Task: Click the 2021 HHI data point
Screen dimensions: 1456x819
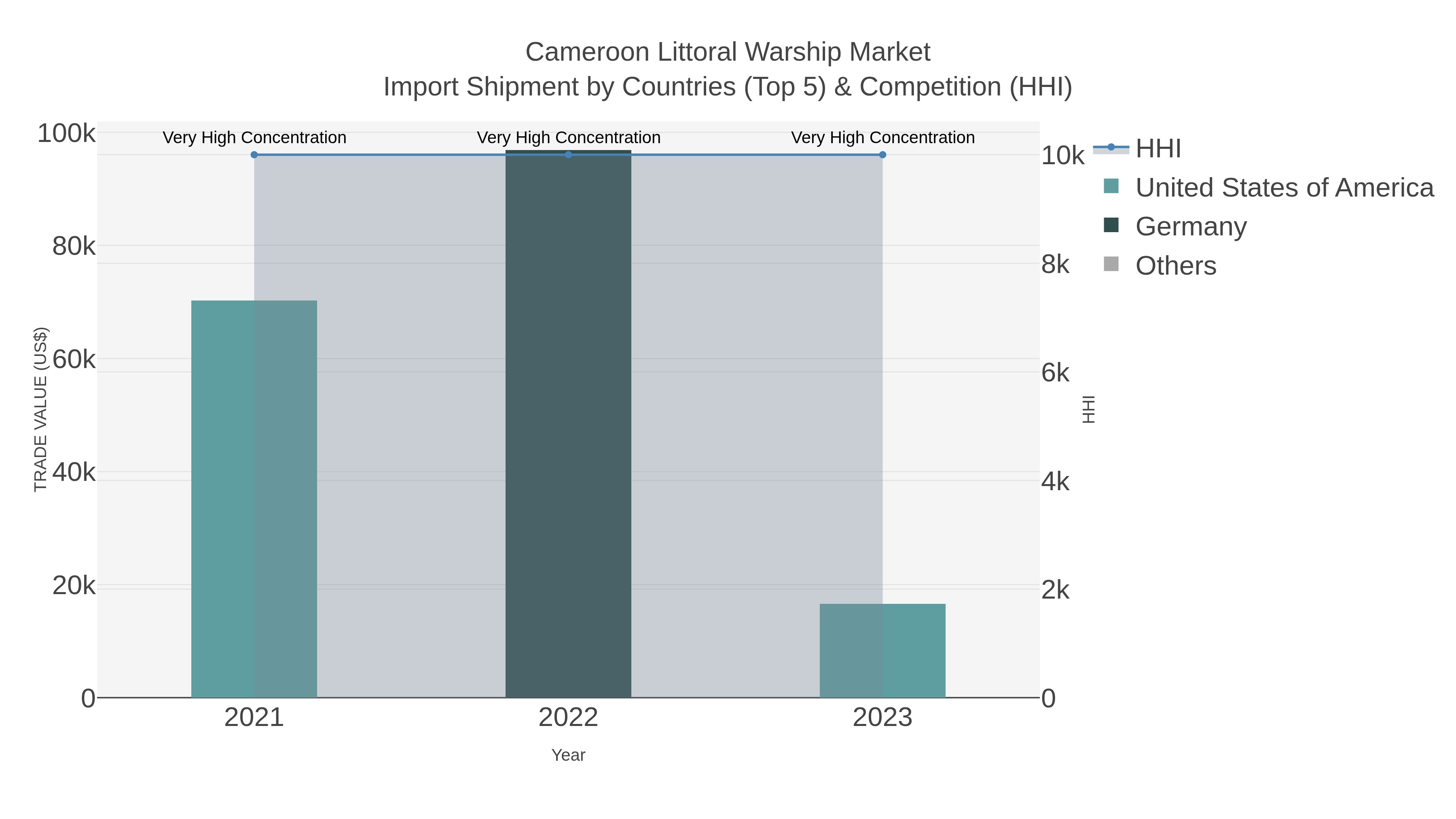Action: point(254,155)
